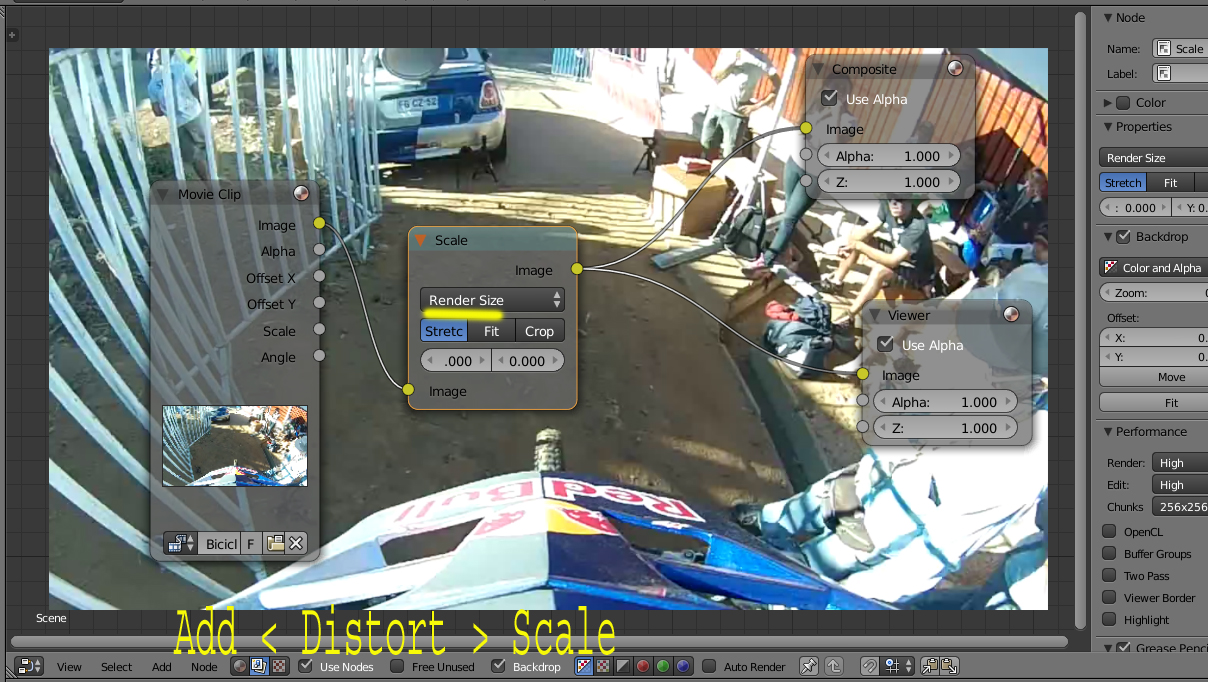
Task: Click the Crop button in Scale node
Action: 539,331
